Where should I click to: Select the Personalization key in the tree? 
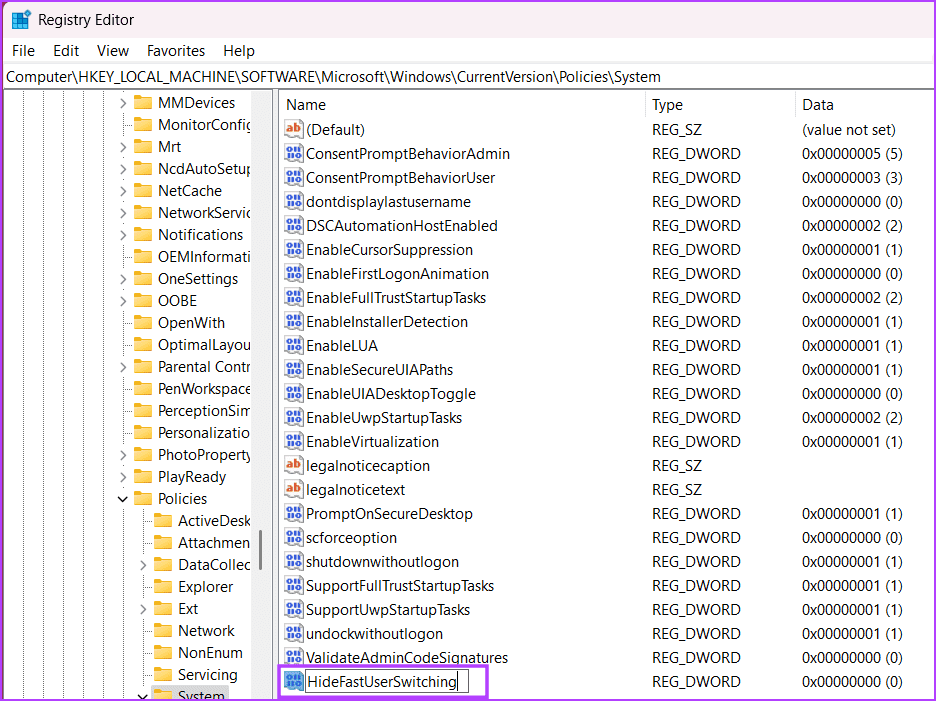click(x=204, y=433)
